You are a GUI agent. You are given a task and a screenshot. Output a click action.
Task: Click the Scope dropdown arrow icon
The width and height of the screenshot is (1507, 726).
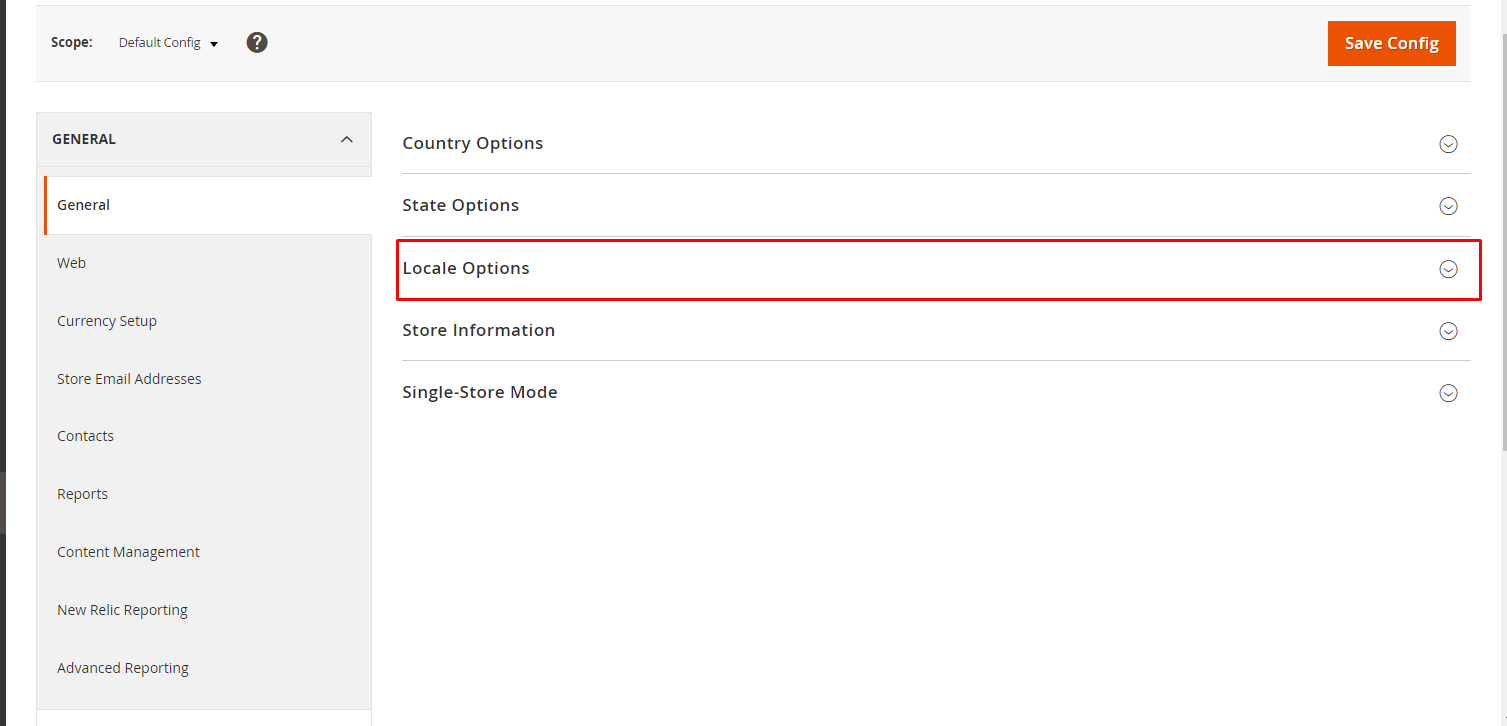coord(213,43)
